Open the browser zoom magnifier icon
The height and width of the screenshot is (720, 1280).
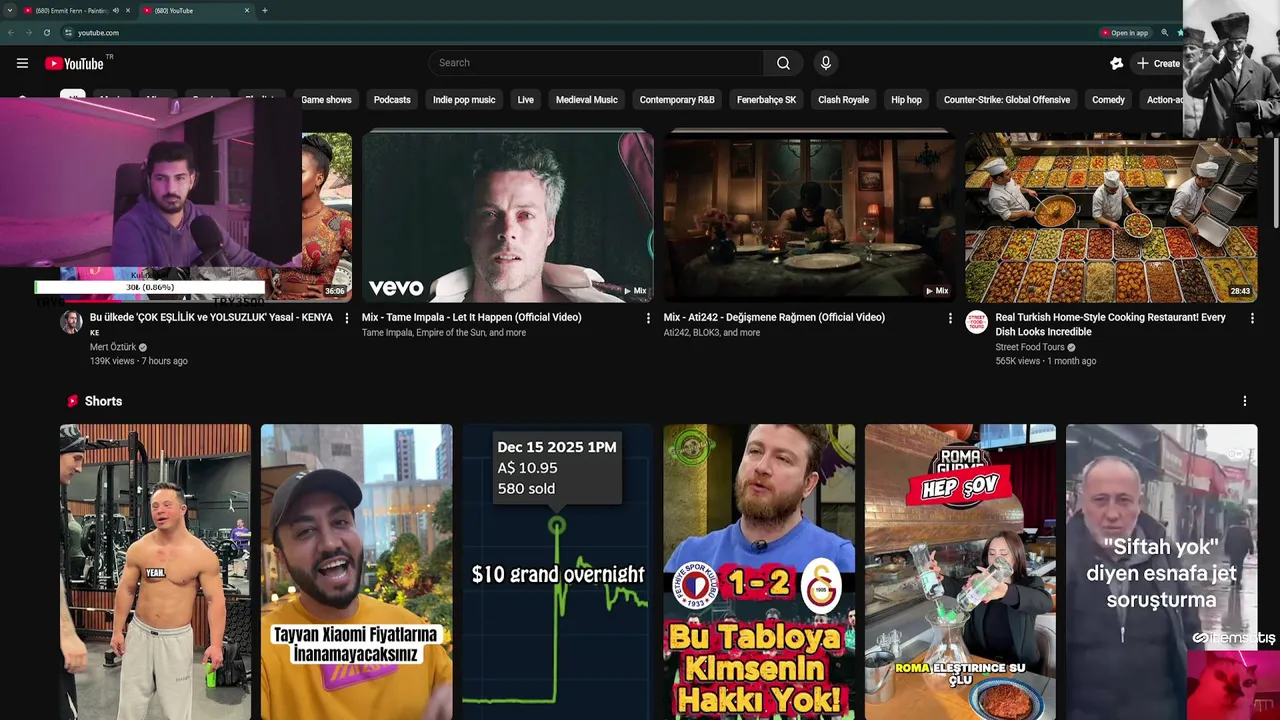pyautogui.click(x=1164, y=32)
